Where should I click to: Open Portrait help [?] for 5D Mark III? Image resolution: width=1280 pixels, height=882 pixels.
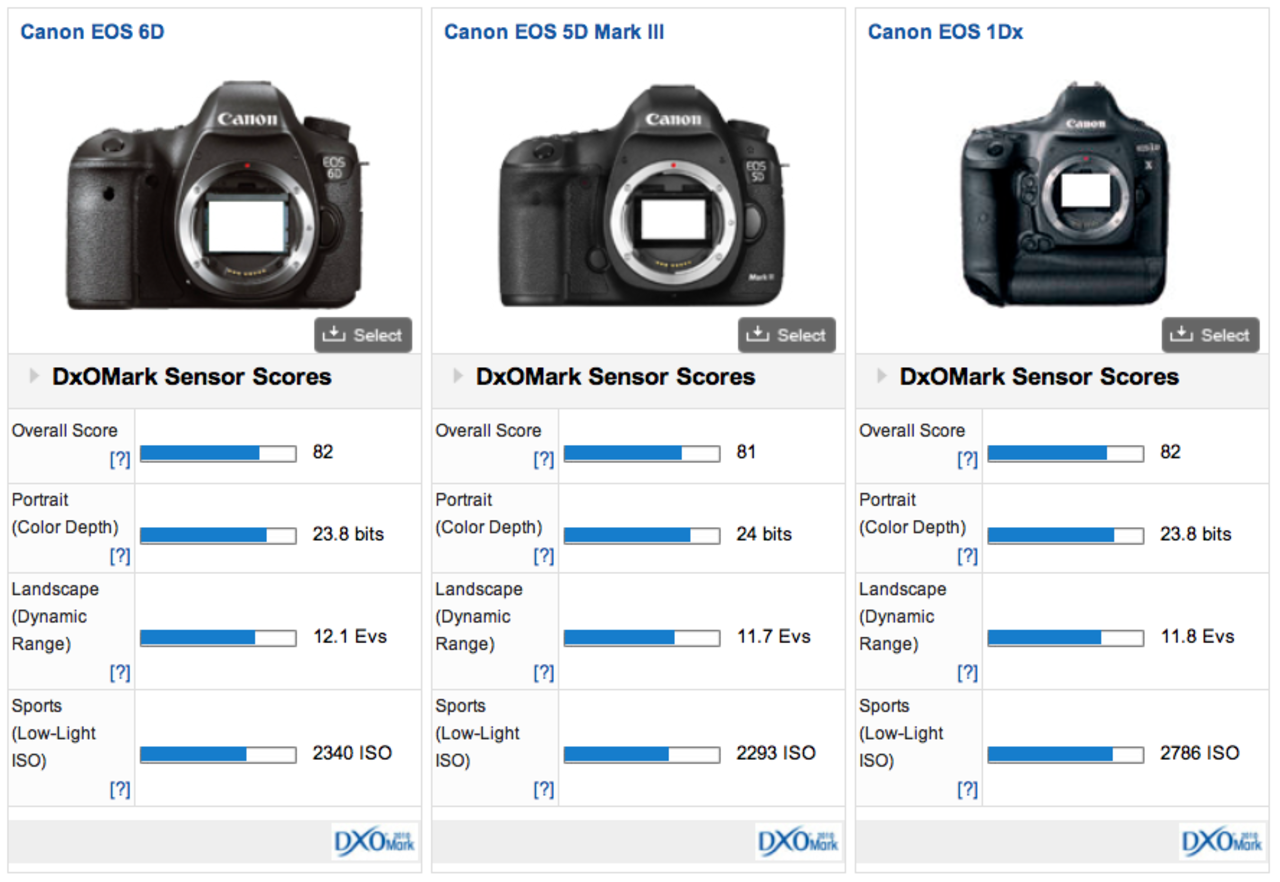click(x=544, y=555)
